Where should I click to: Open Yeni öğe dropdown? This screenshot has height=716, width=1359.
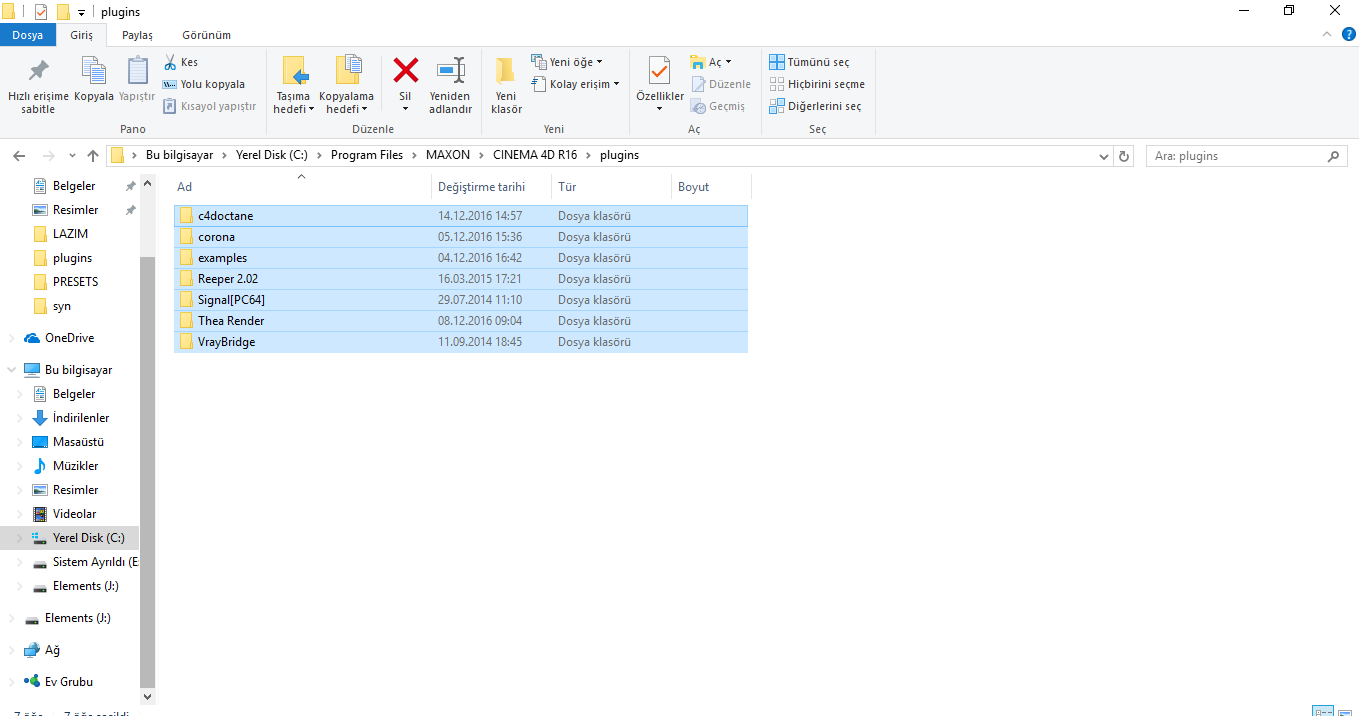point(567,62)
